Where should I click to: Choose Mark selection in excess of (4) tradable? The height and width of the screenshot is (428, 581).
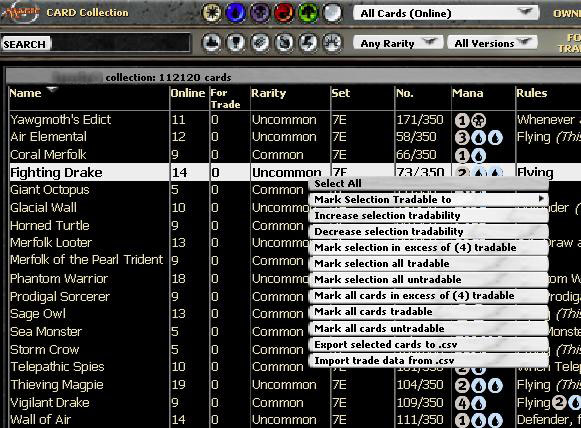click(428, 248)
